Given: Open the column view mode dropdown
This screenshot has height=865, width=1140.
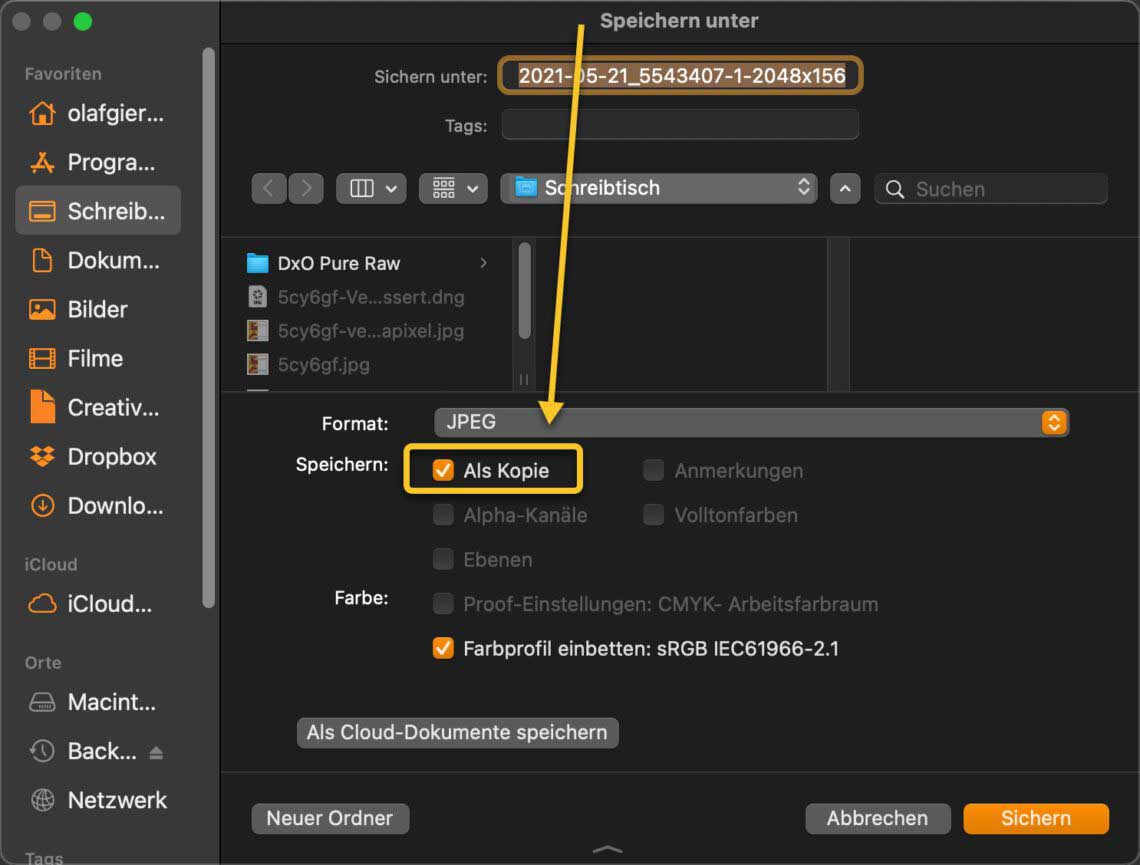Looking at the screenshot, I should pyautogui.click(x=371, y=188).
